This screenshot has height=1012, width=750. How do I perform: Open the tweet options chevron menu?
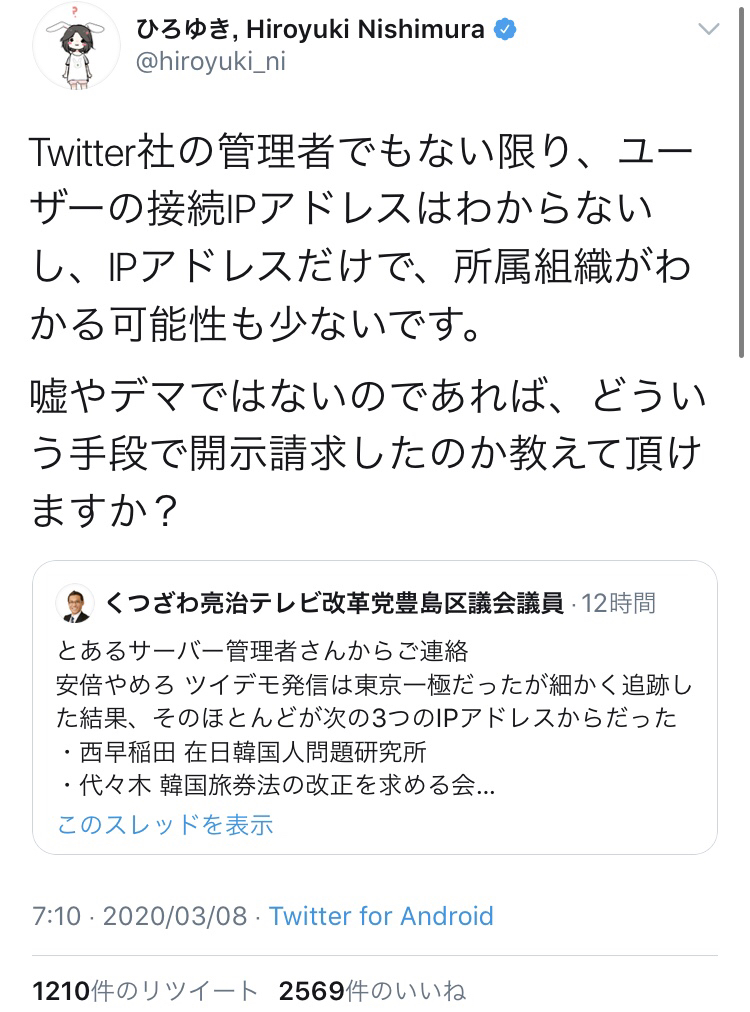point(710,30)
